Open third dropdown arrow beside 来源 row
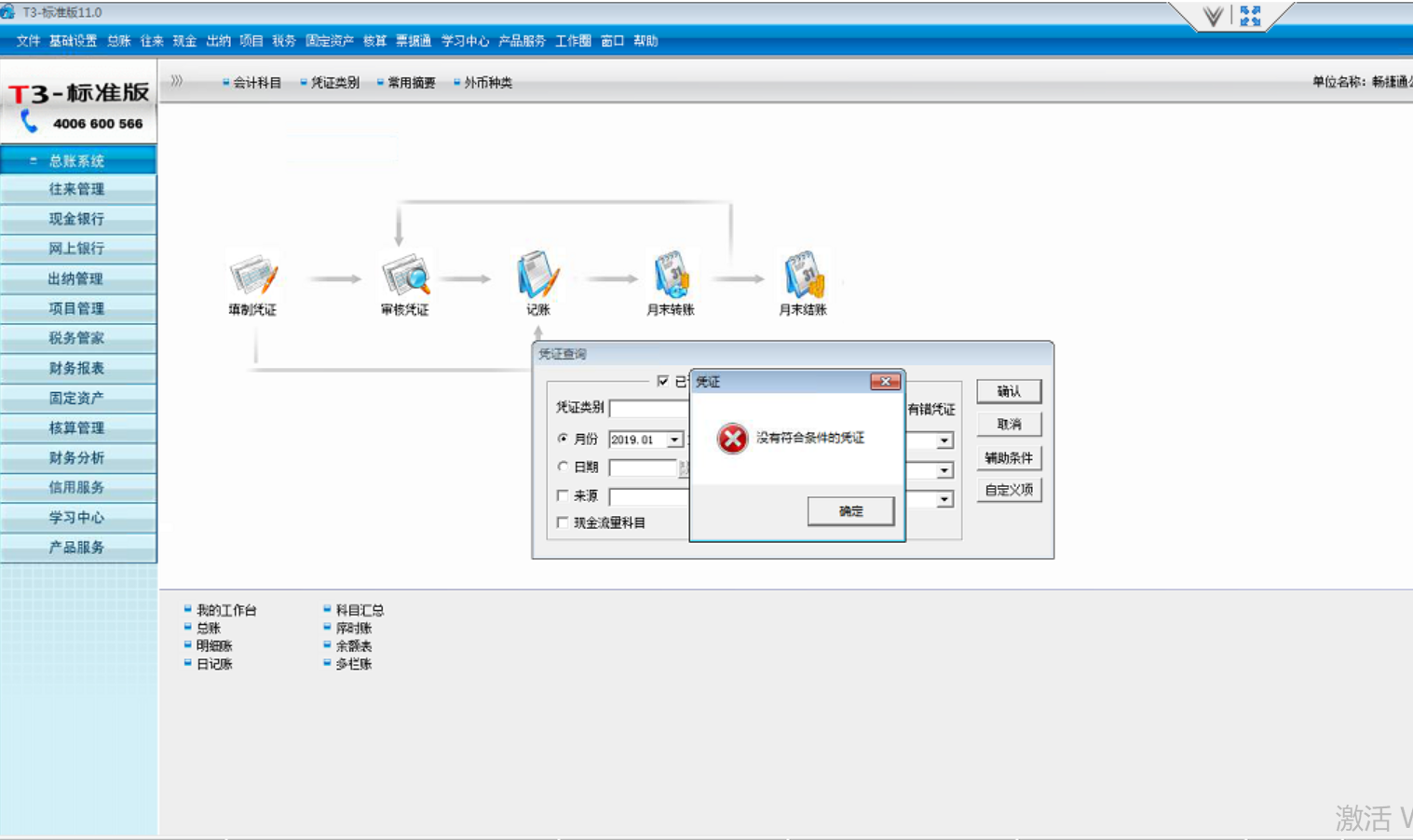Screen dimensions: 1413x840 point(944,500)
